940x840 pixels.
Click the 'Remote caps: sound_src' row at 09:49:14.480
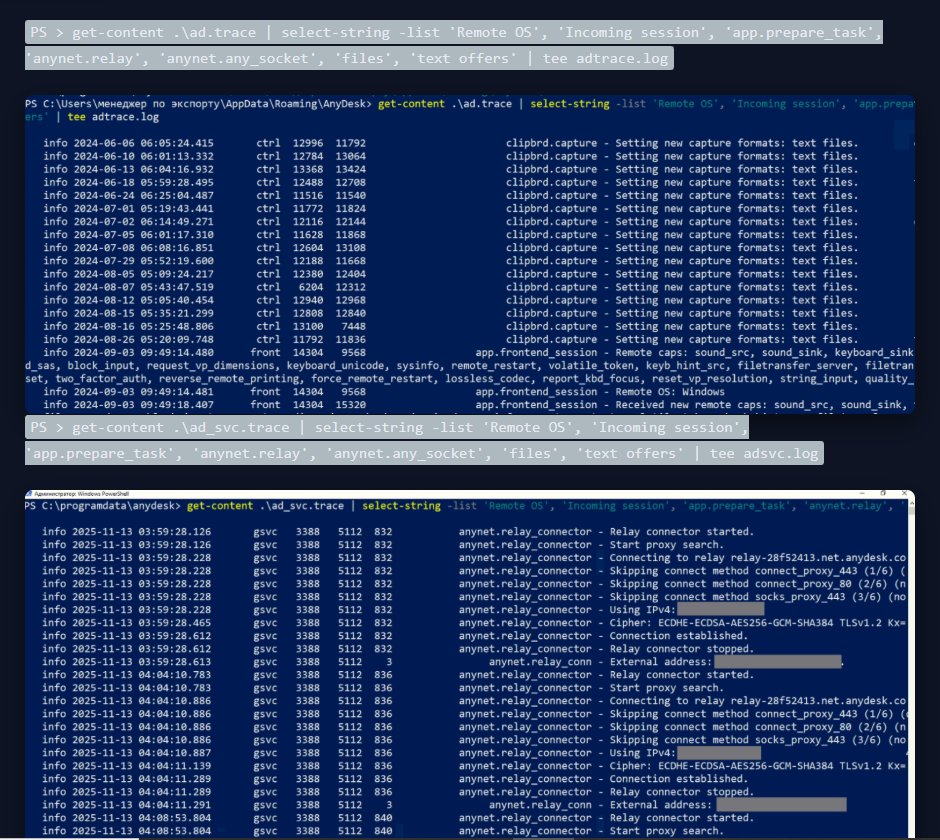tap(478, 353)
